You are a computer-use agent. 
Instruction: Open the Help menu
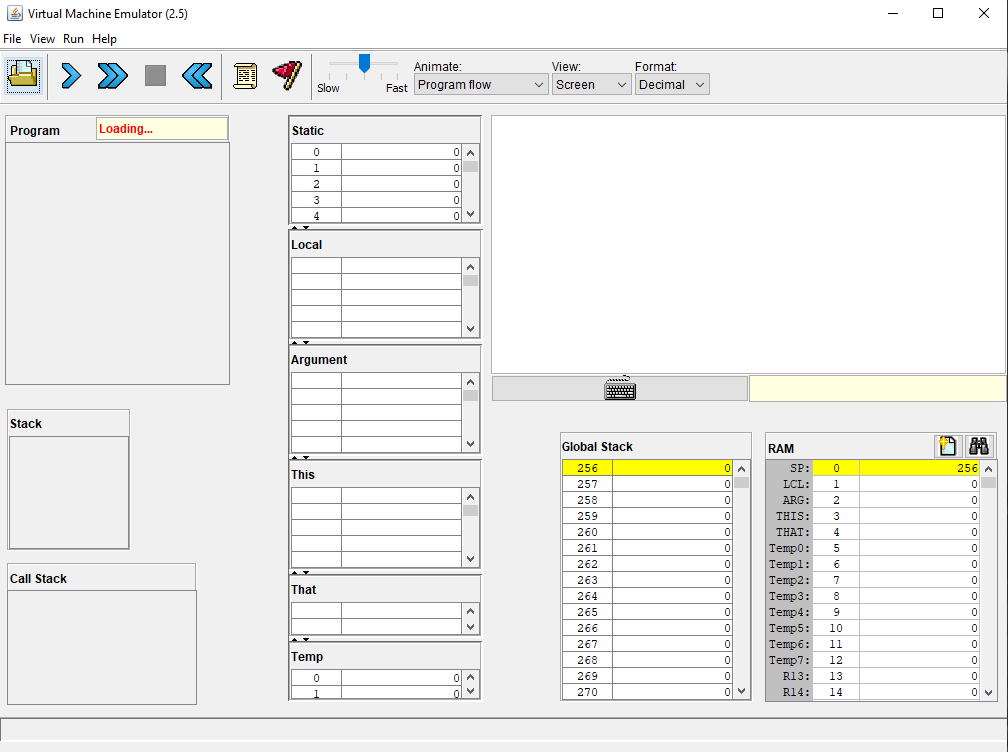tap(104, 39)
